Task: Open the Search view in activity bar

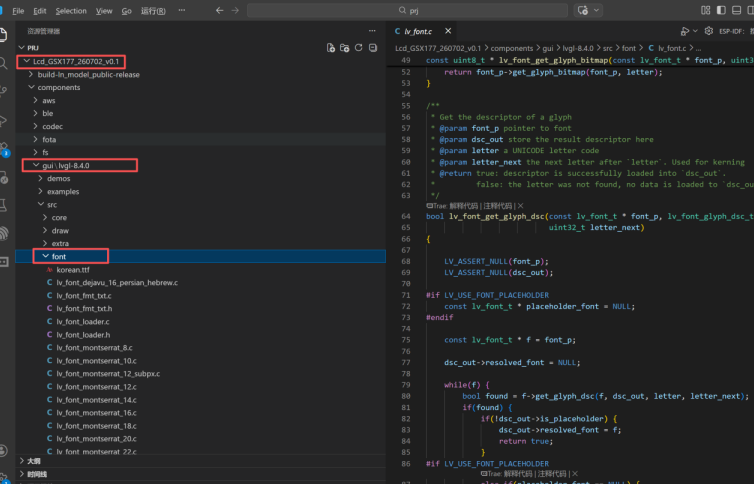Action: pos(3,63)
